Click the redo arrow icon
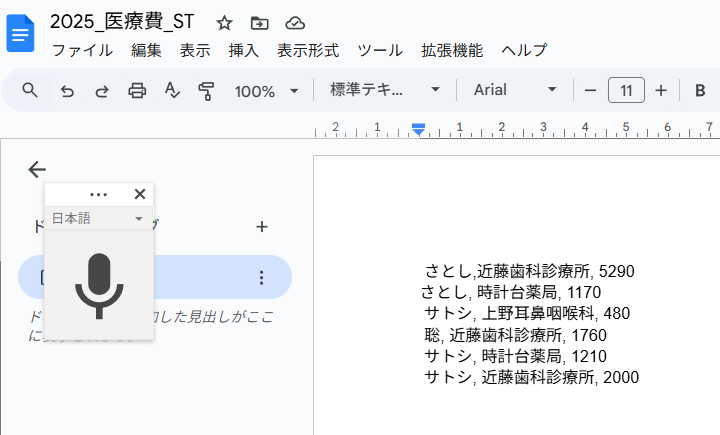Image resolution: width=720 pixels, height=435 pixels. point(101,91)
